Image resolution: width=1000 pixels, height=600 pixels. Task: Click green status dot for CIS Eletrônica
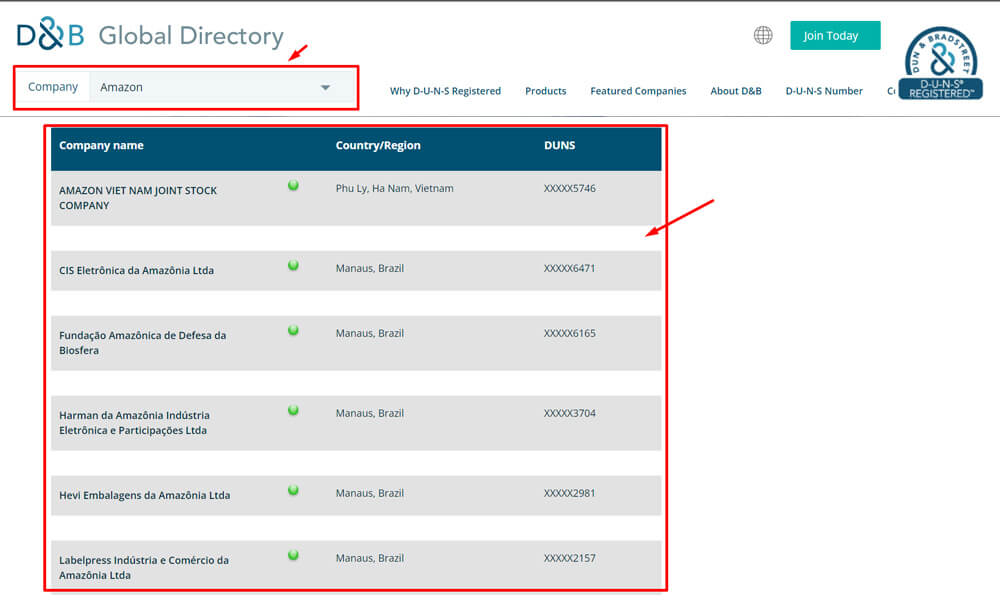point(293,265)
